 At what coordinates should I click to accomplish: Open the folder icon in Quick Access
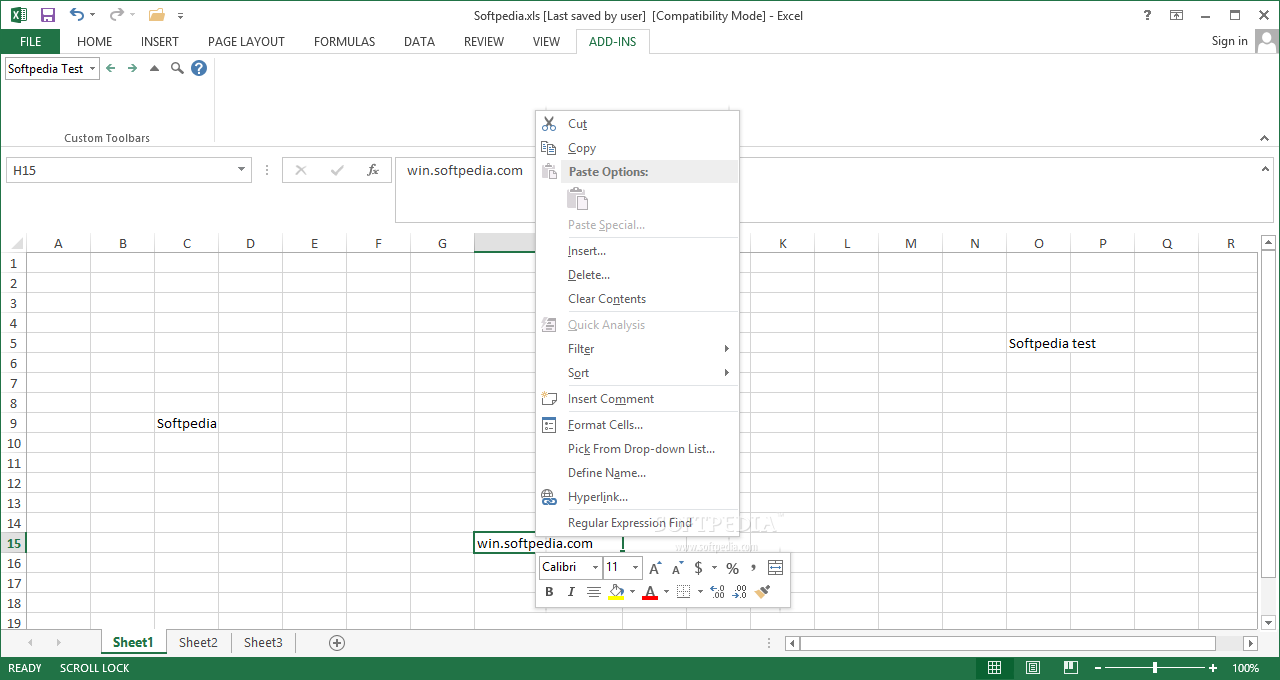pos(156,15)
